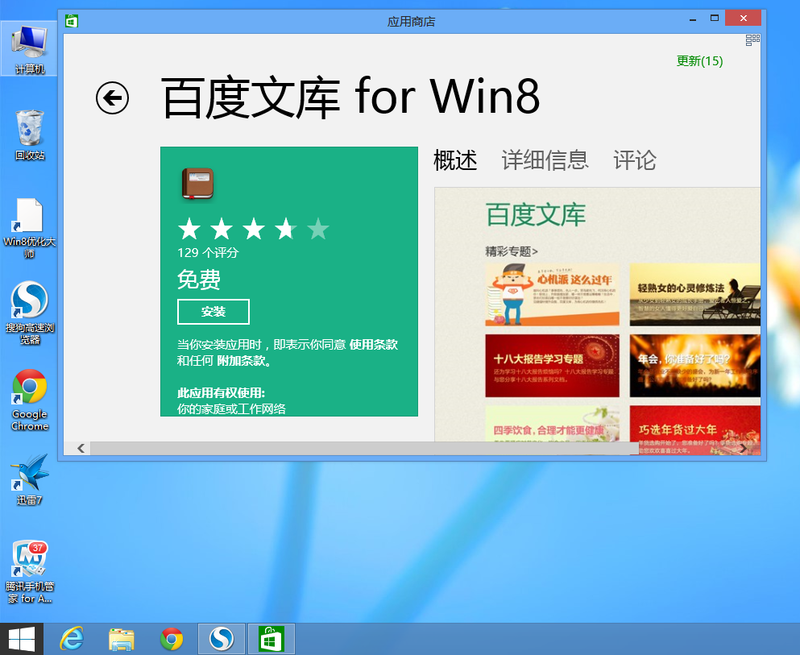Click 十八大报告学习专题 thumbnail
The height and width of the screenshot is (655, 800).
pos(552,366)
